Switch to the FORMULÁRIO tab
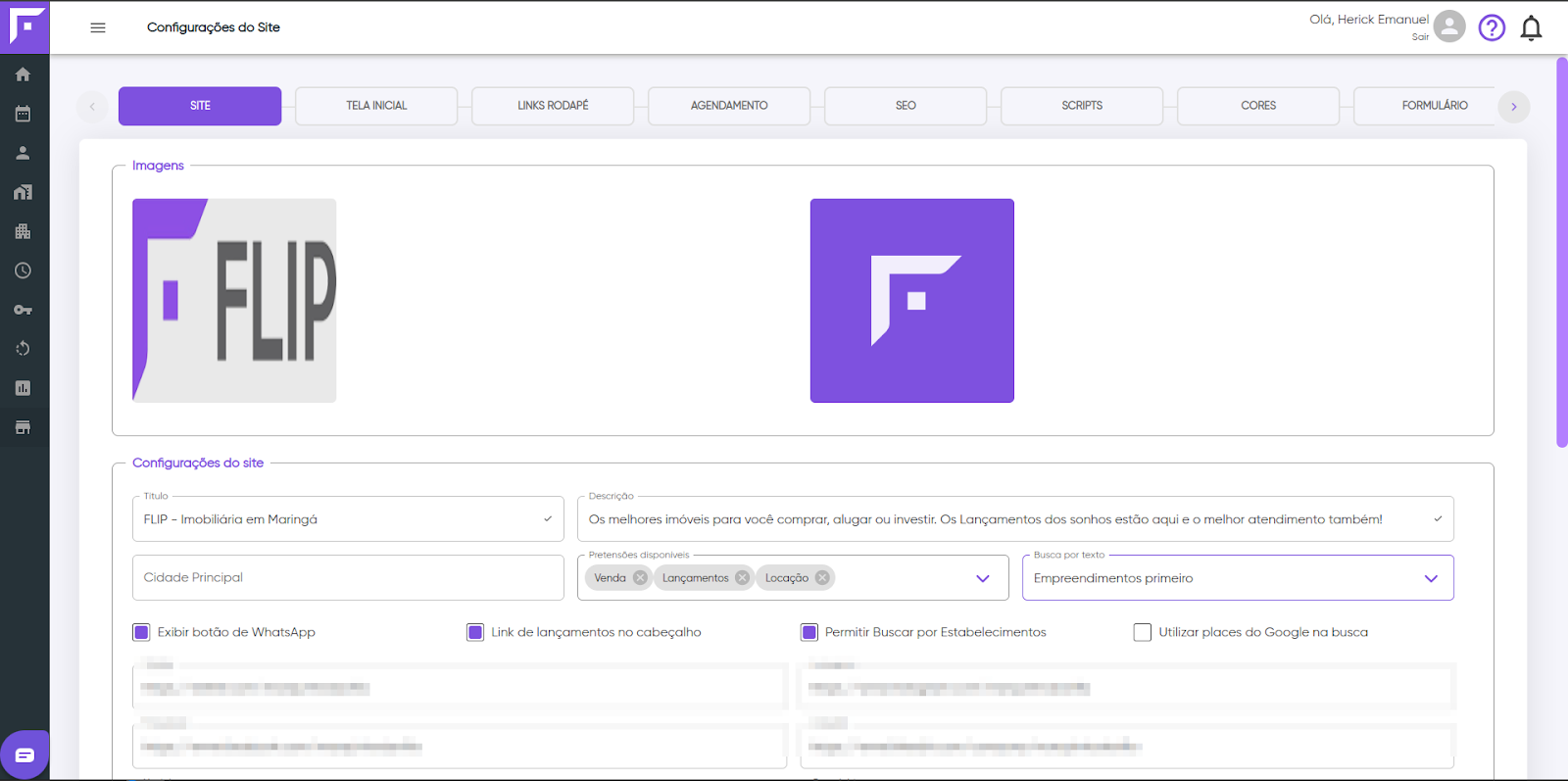 pos(1426,106)
